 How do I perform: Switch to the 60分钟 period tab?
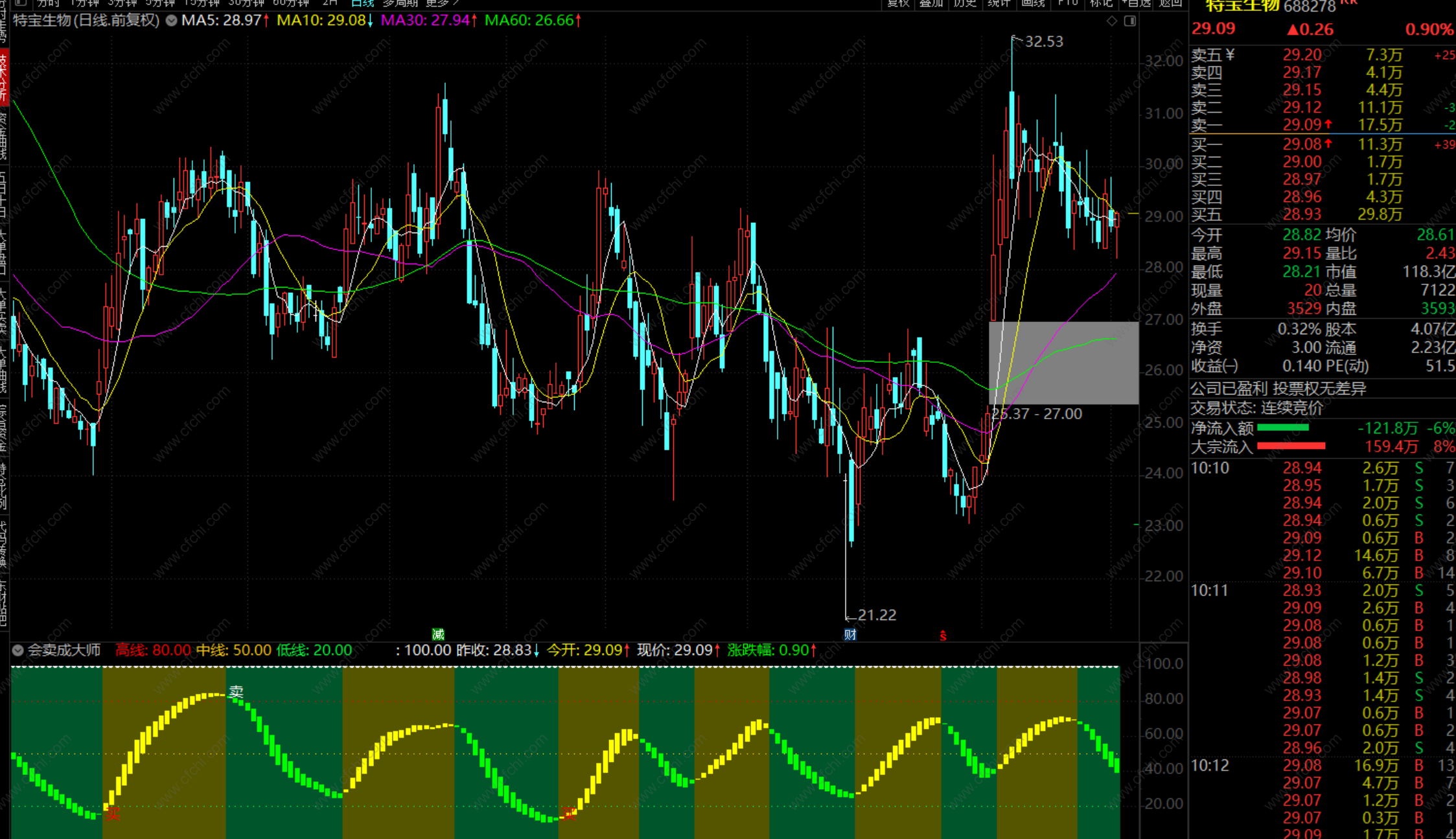coord(291,3)
